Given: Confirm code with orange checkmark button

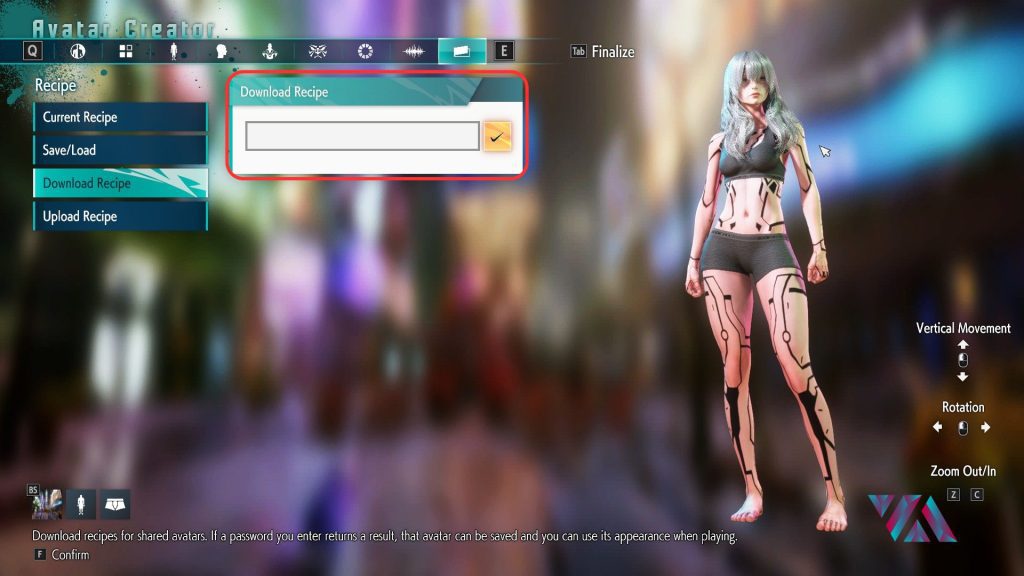Looking at the screenshot, I should point(497,136).
